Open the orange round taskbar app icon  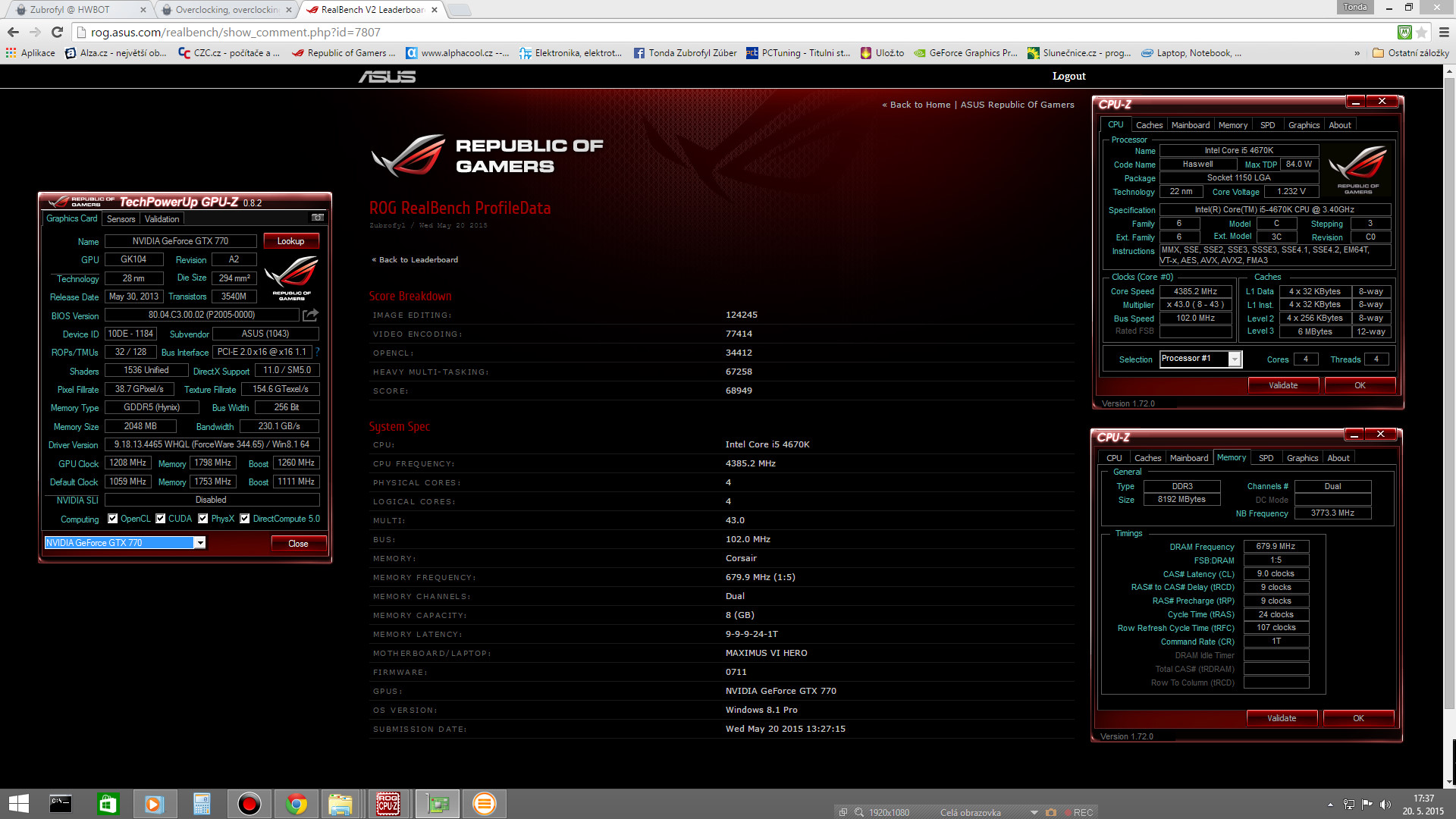click(x=484, y=804)
